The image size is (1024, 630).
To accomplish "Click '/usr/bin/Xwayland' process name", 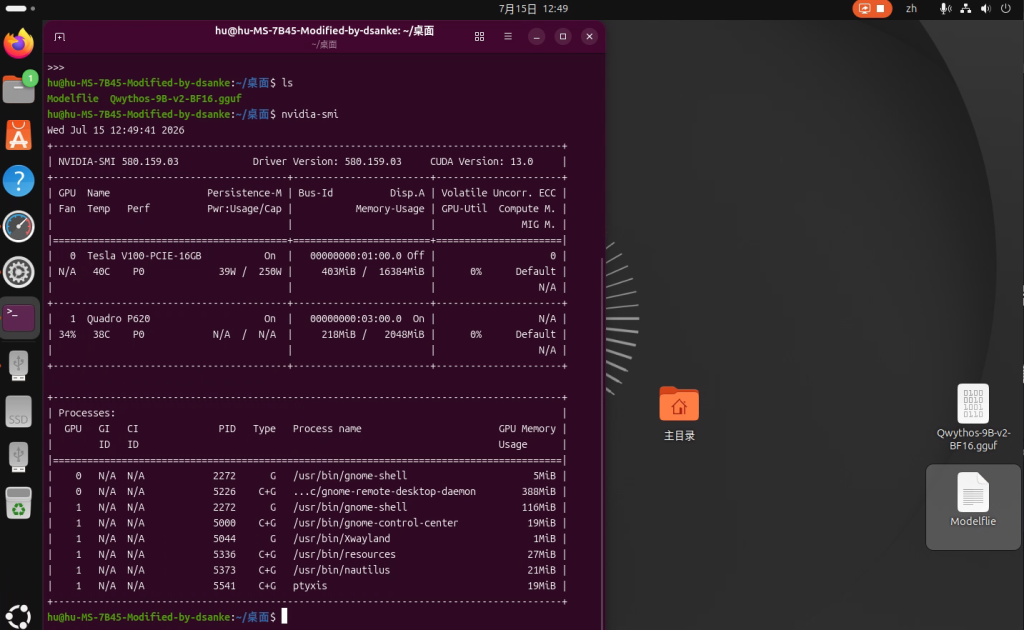I will pyautogui.click(x=342, y=539).
